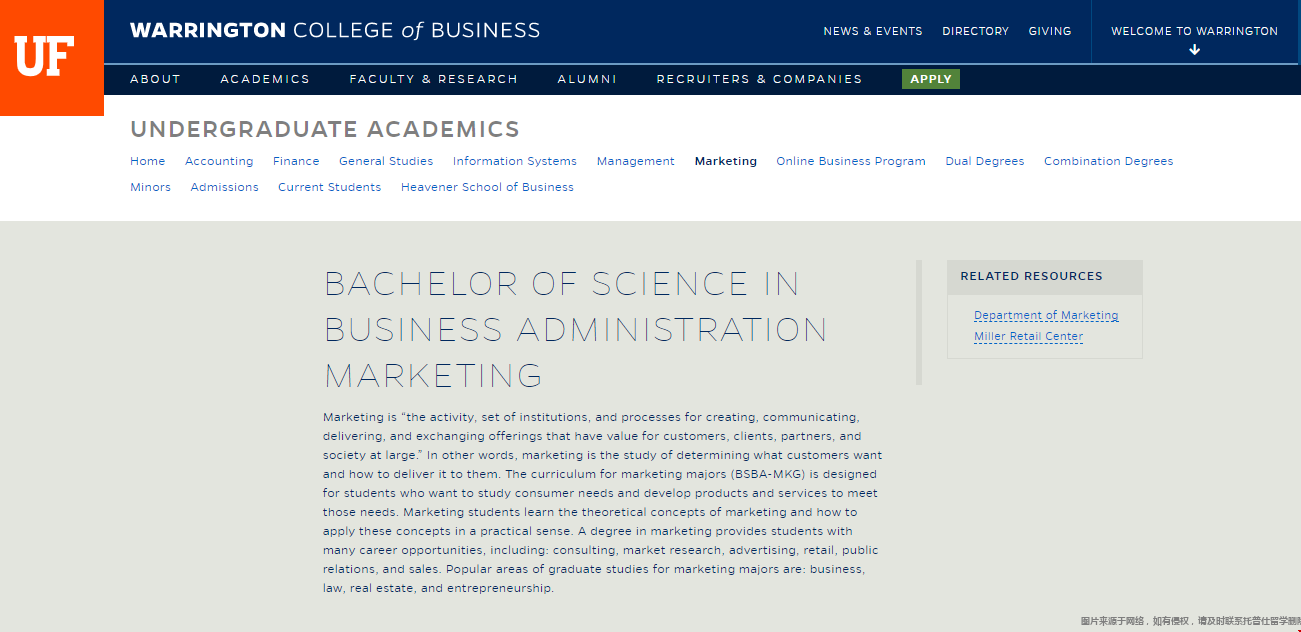Select the Finance undergraduate tab

click(296, 161)
